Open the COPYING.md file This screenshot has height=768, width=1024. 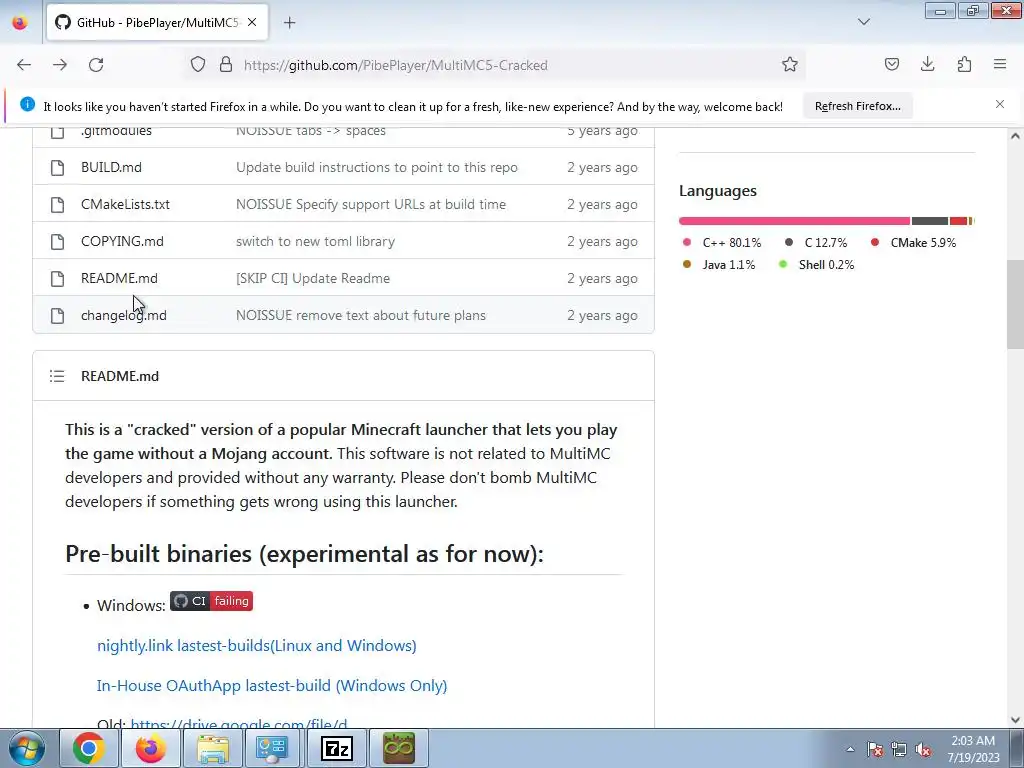tap(122, 242)
